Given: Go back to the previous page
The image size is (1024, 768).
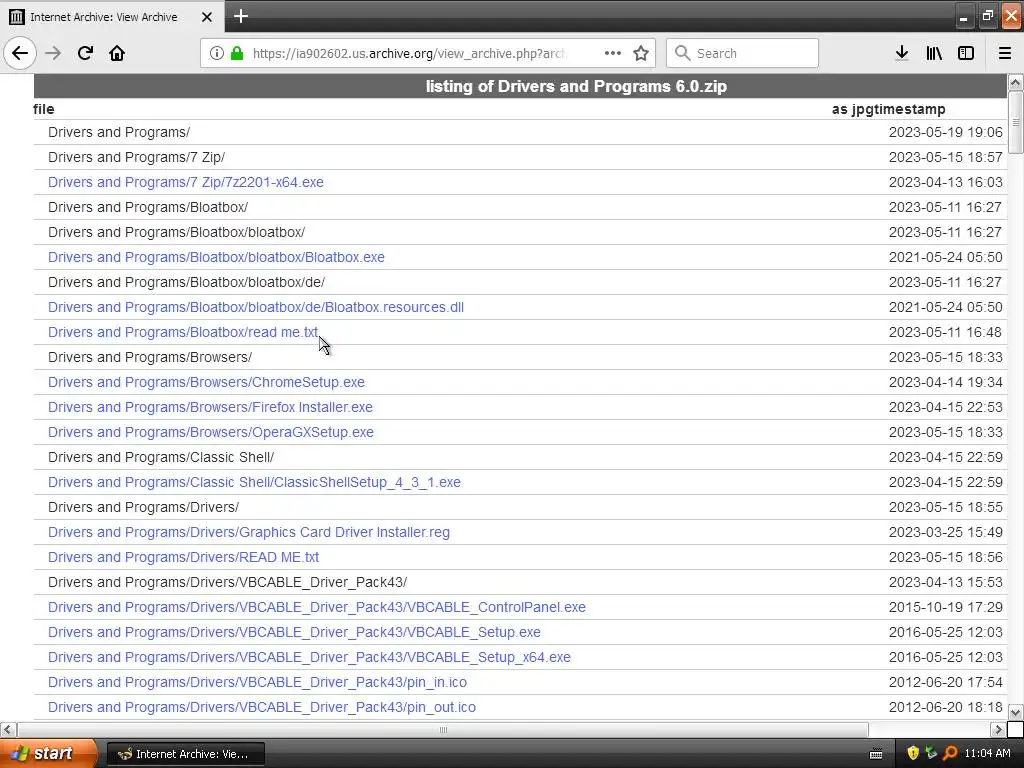Looking at the screenshot, I should point(20,53).
